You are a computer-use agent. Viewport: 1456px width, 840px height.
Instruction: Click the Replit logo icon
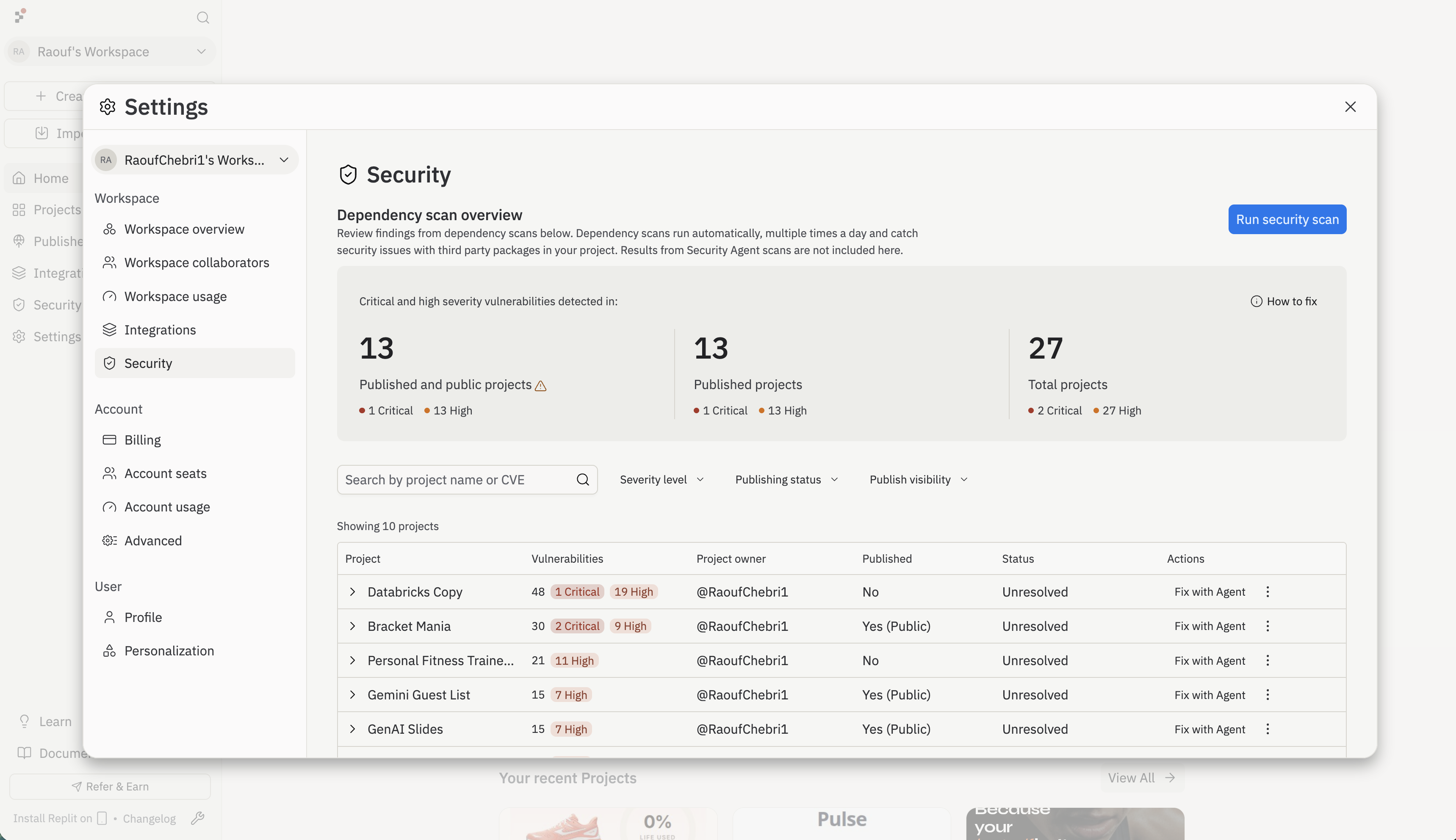20,16
